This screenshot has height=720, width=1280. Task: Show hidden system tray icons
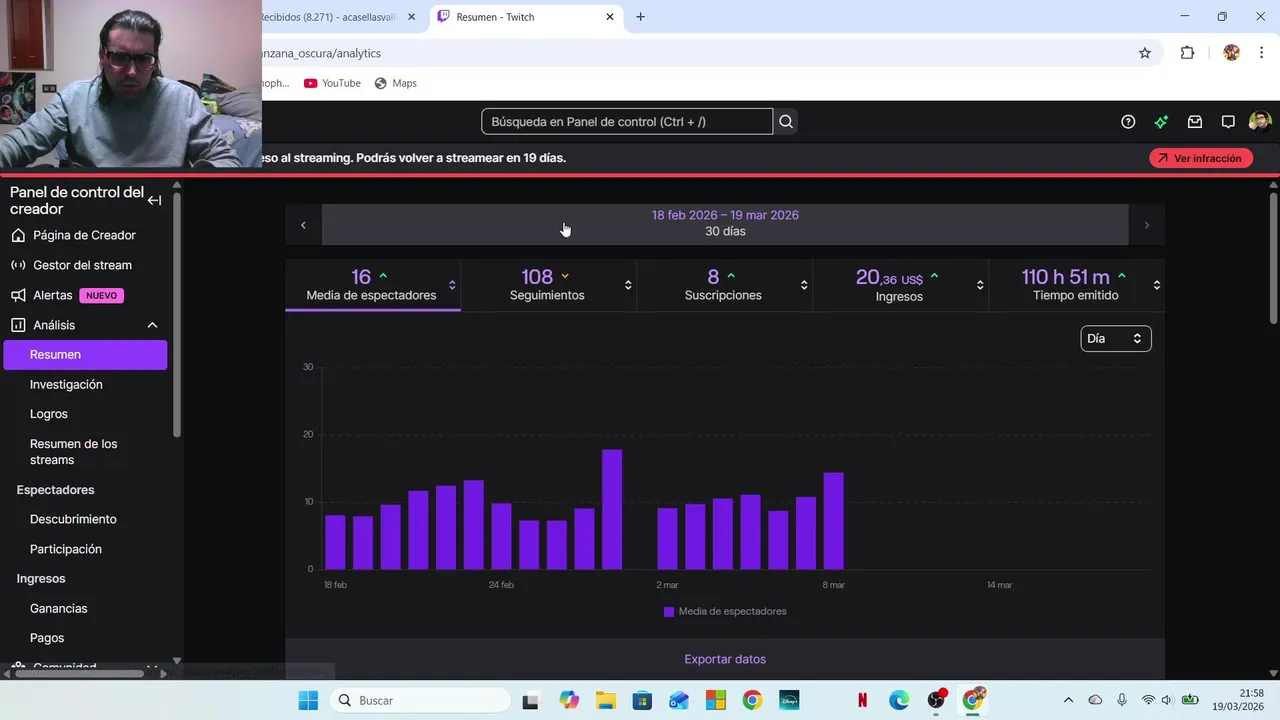pyautogui.click(x=1068, y=700)
